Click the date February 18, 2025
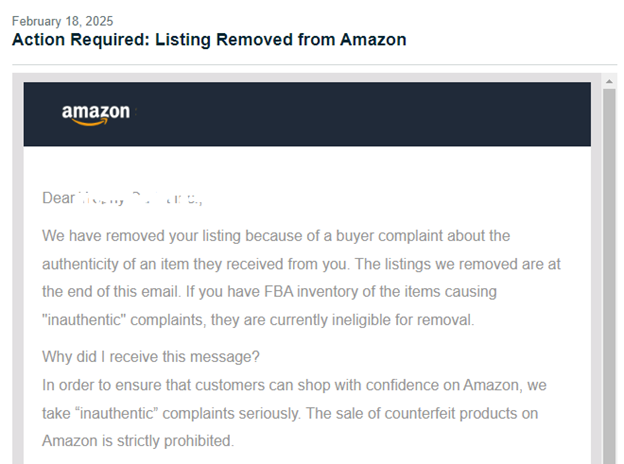 click(62, 21)
